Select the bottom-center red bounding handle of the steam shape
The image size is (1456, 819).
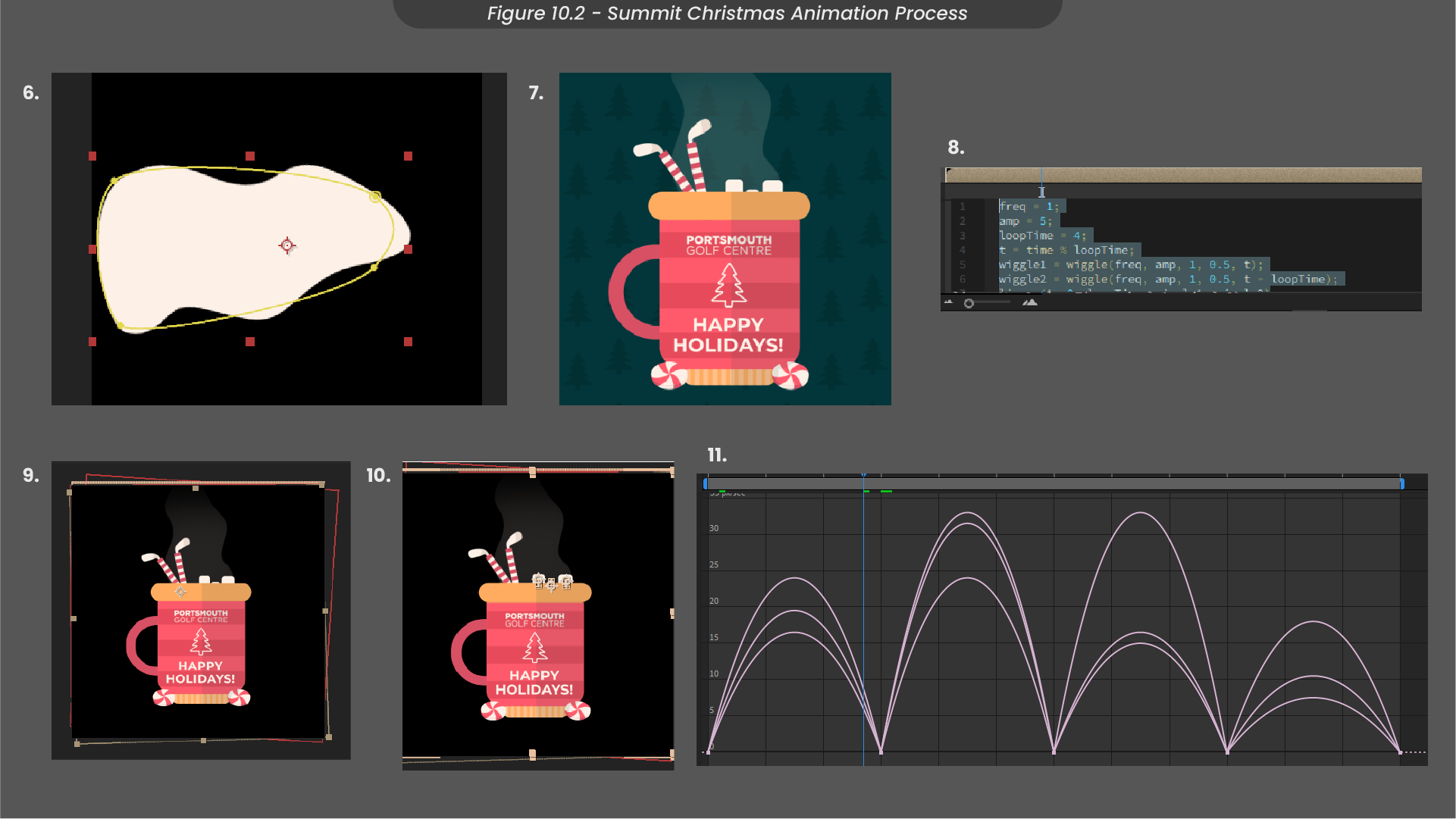(250, 342)
